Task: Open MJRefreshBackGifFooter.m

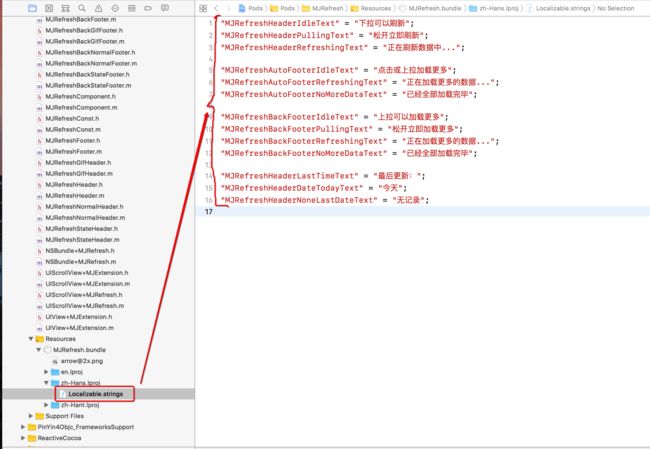Action: [85, 41]
